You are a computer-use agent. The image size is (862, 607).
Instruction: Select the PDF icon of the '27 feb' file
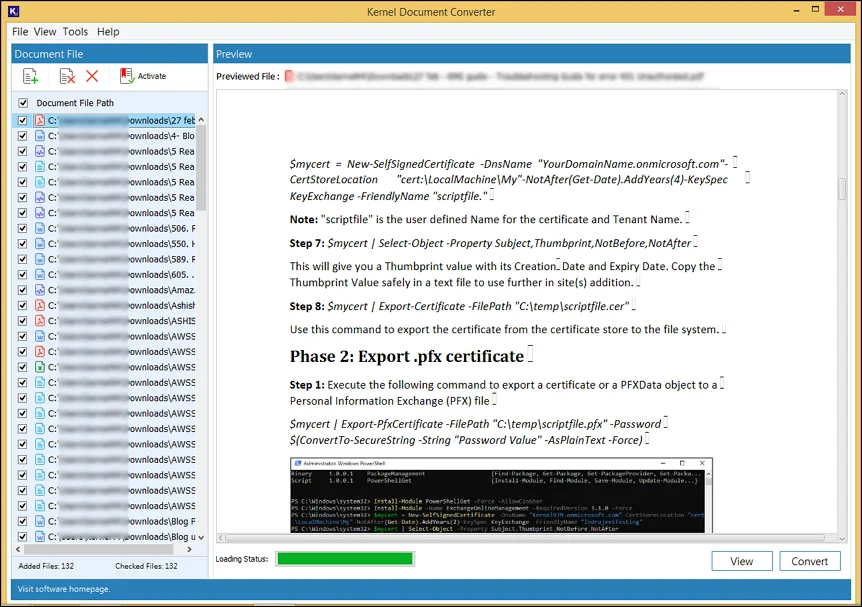pyautogui.click(x=40, y=120)
